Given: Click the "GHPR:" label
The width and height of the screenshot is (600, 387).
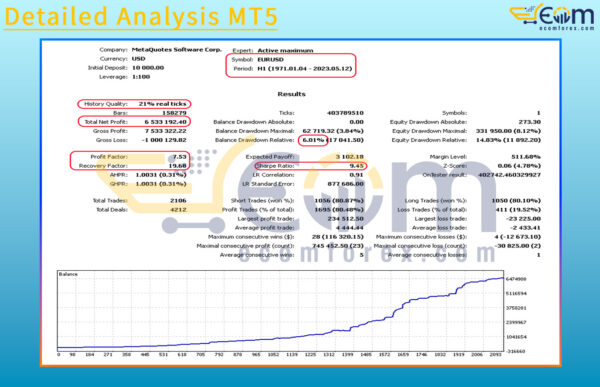Looking at the screenshot, I should pyautogui.click(x=119, y=184).
